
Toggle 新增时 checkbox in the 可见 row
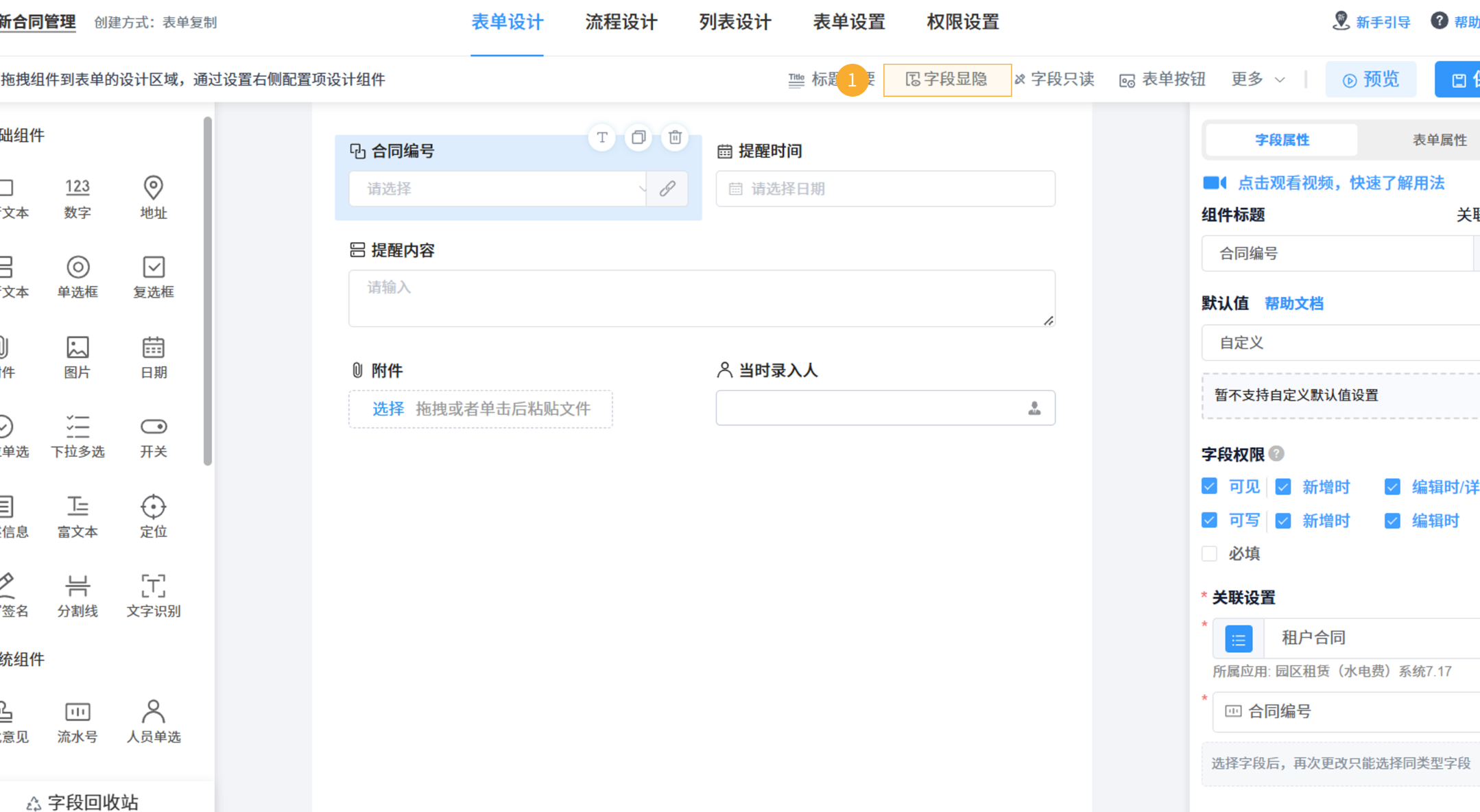pyautogui.click(x=1282, y=487)
